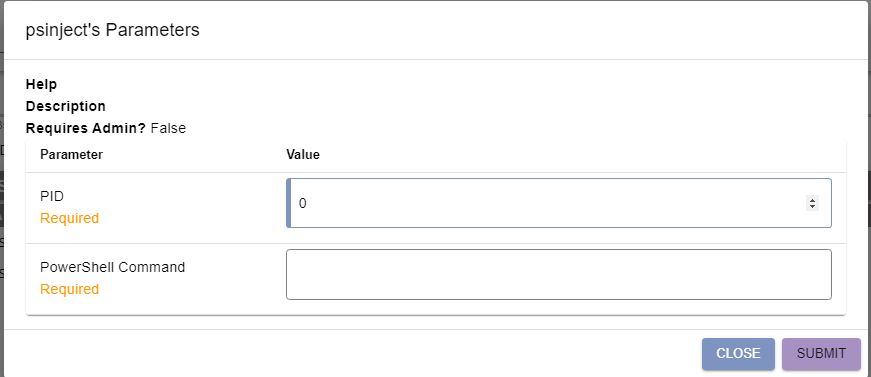Submit the psinject parameters

click(x=821, y=354)
